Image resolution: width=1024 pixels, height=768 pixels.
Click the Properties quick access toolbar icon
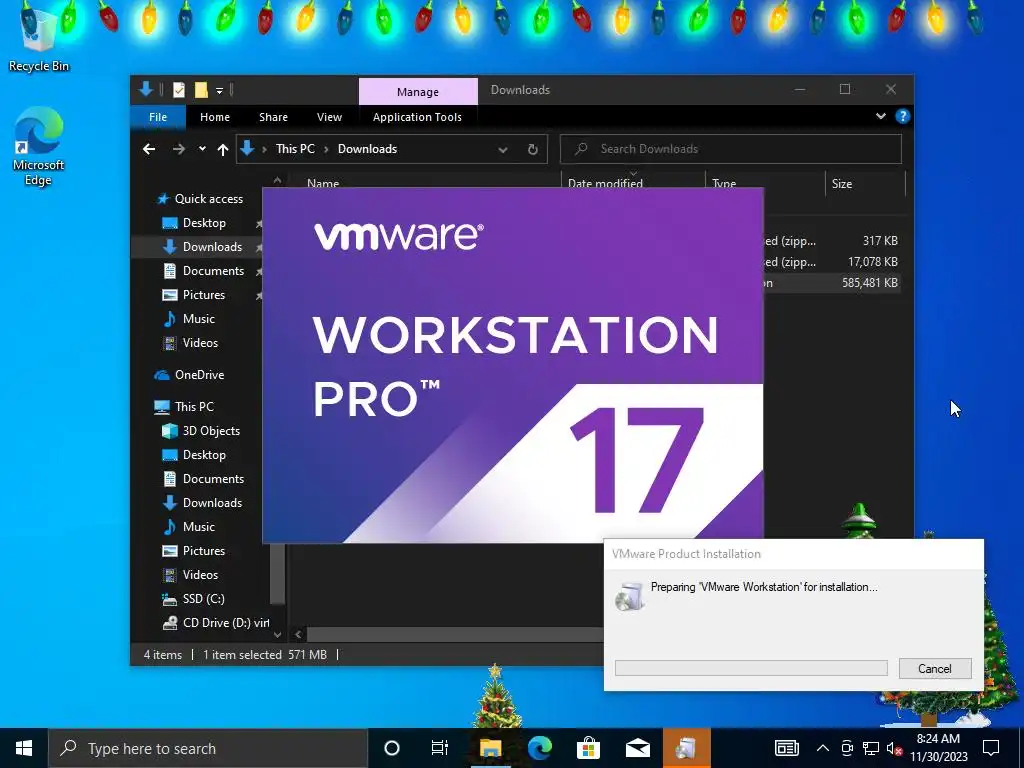coord(178,90)
